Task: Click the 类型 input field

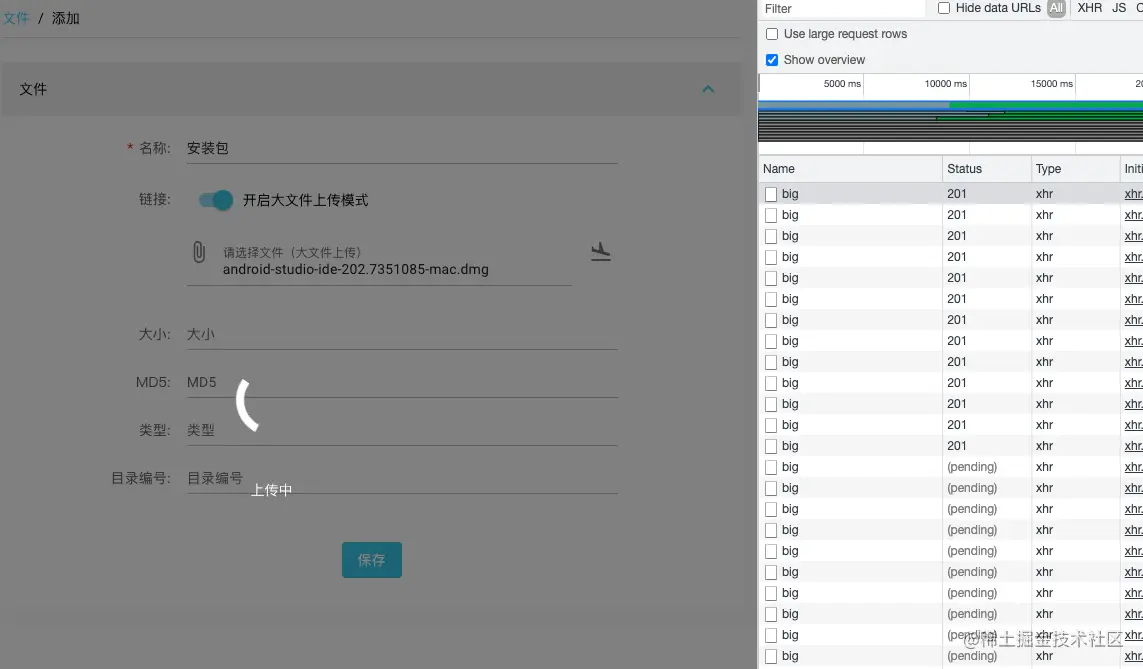Action: point(402,430)
